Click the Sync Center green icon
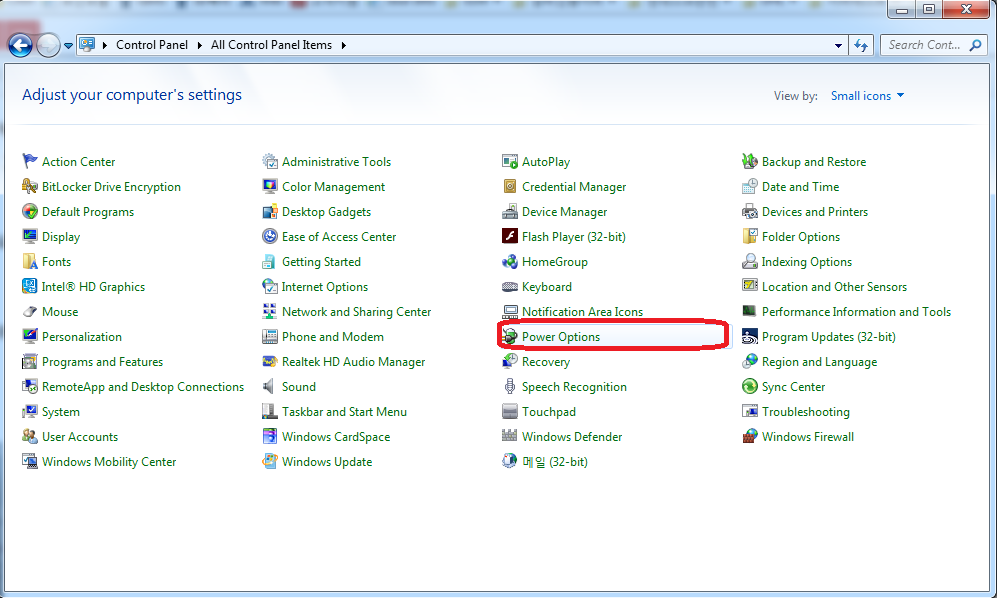The width and height of the screenshot is (997, 598). tap(750, 387)
